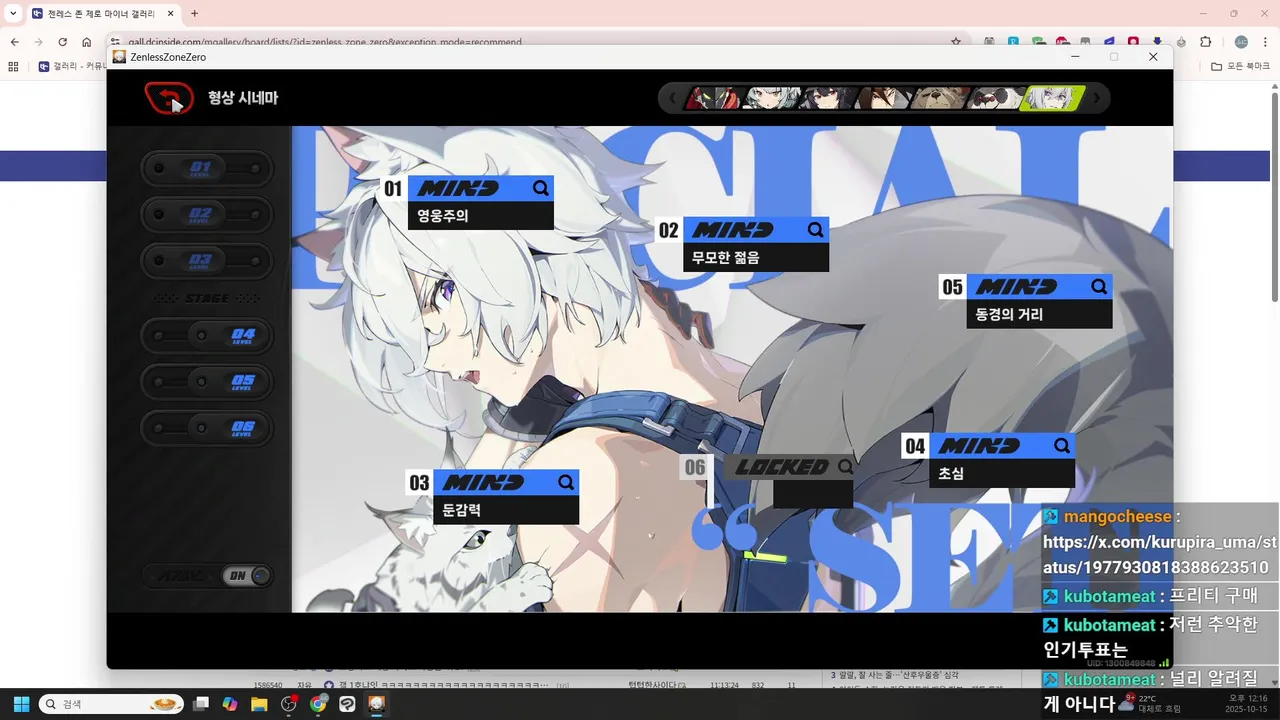Toggle level 04 mindscape switch
This screenshot has height=720, width=1280.
point(207,335)
